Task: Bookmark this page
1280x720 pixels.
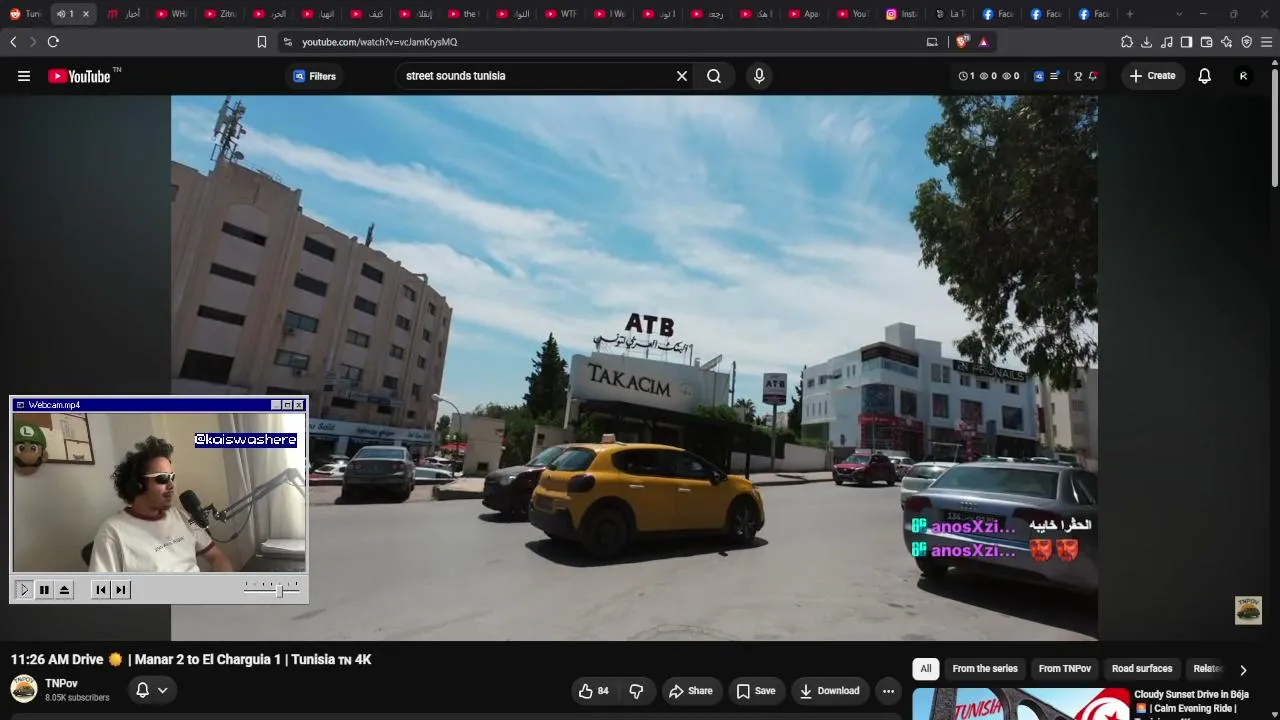Action: point(261,42)
